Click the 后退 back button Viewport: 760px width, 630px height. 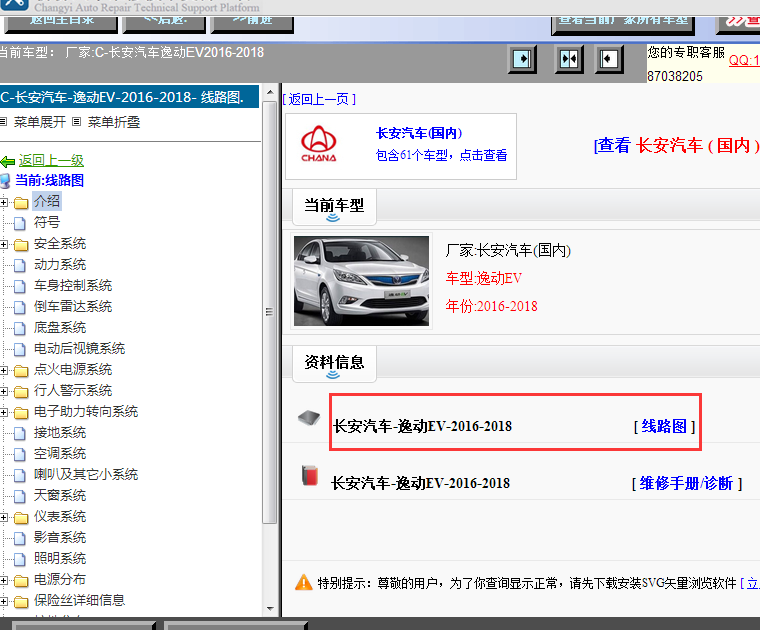coord(165,24)
